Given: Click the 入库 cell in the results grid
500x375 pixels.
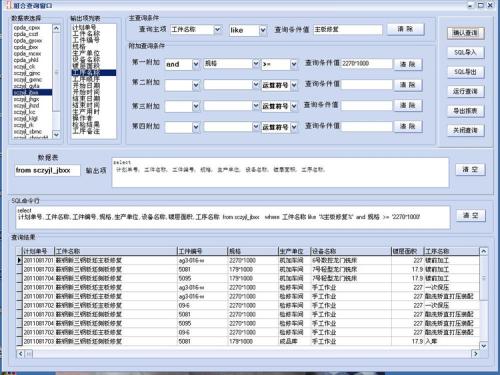Looking at the screenshot, I should click(x=451, y=341).
